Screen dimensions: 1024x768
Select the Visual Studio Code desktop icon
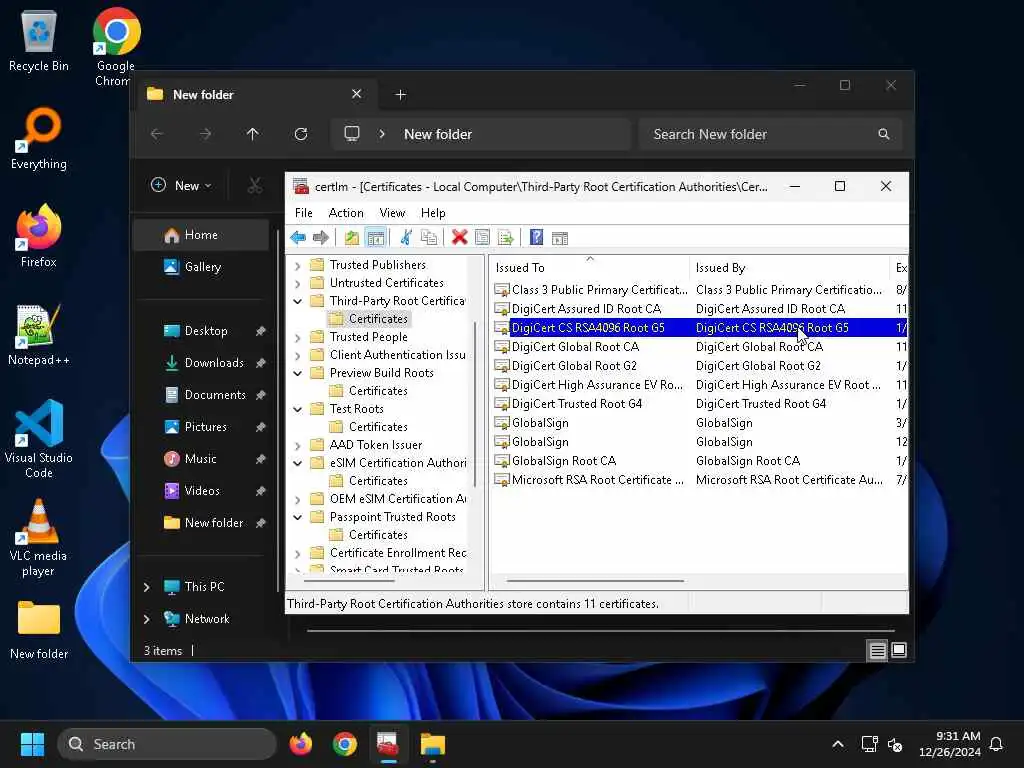pos(39,439)
